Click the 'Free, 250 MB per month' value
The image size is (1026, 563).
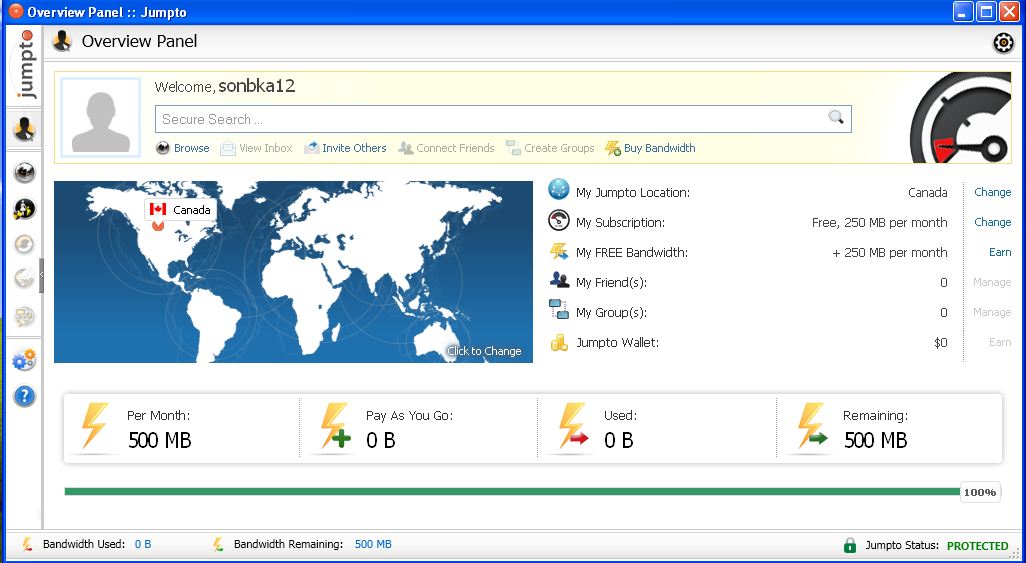[x=879, y=223]
